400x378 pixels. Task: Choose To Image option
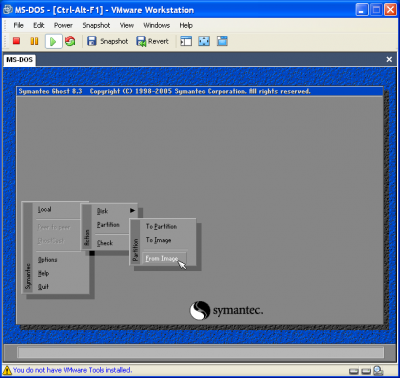tap(158, 240)
